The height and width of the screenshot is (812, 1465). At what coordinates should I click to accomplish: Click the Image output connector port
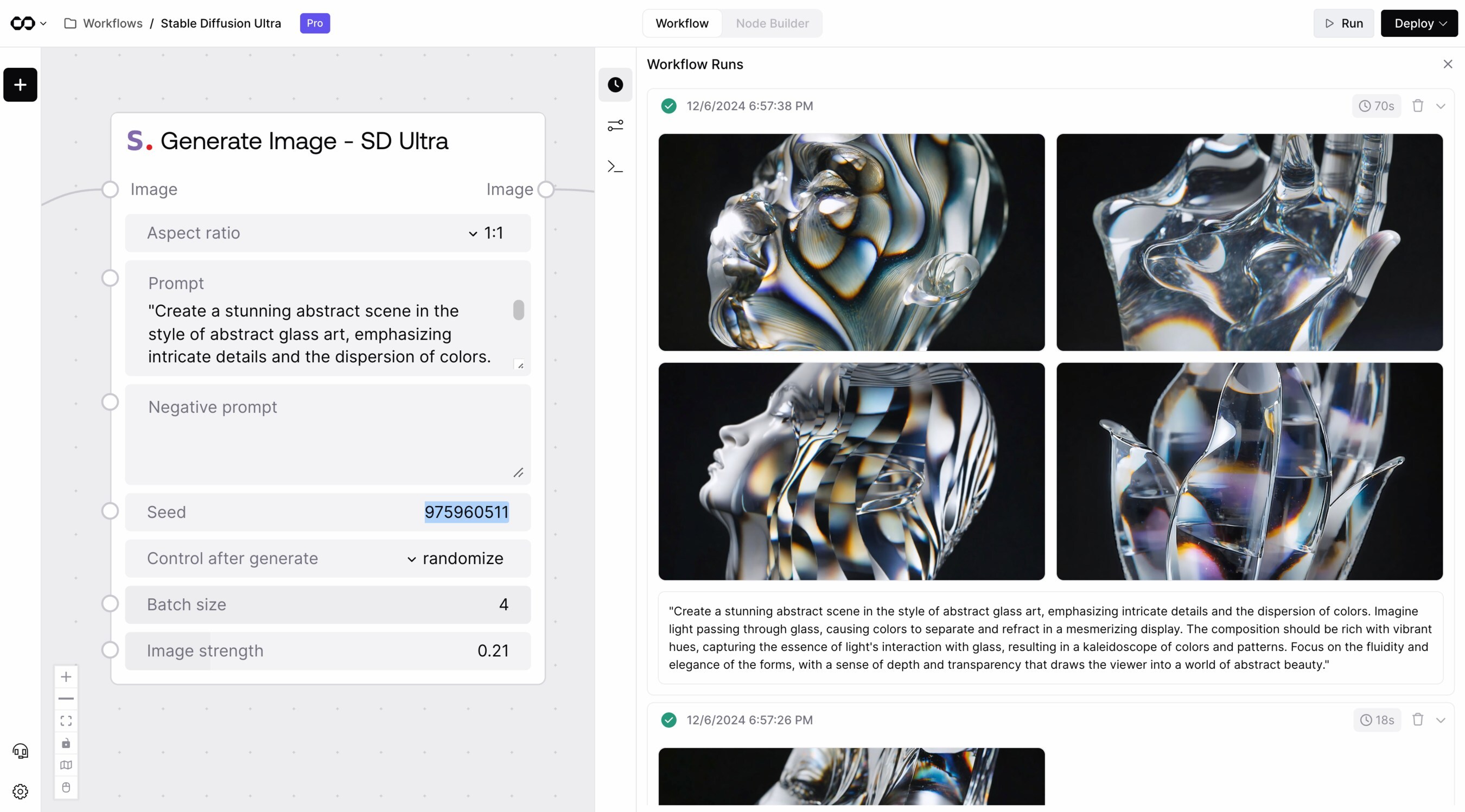546,189
